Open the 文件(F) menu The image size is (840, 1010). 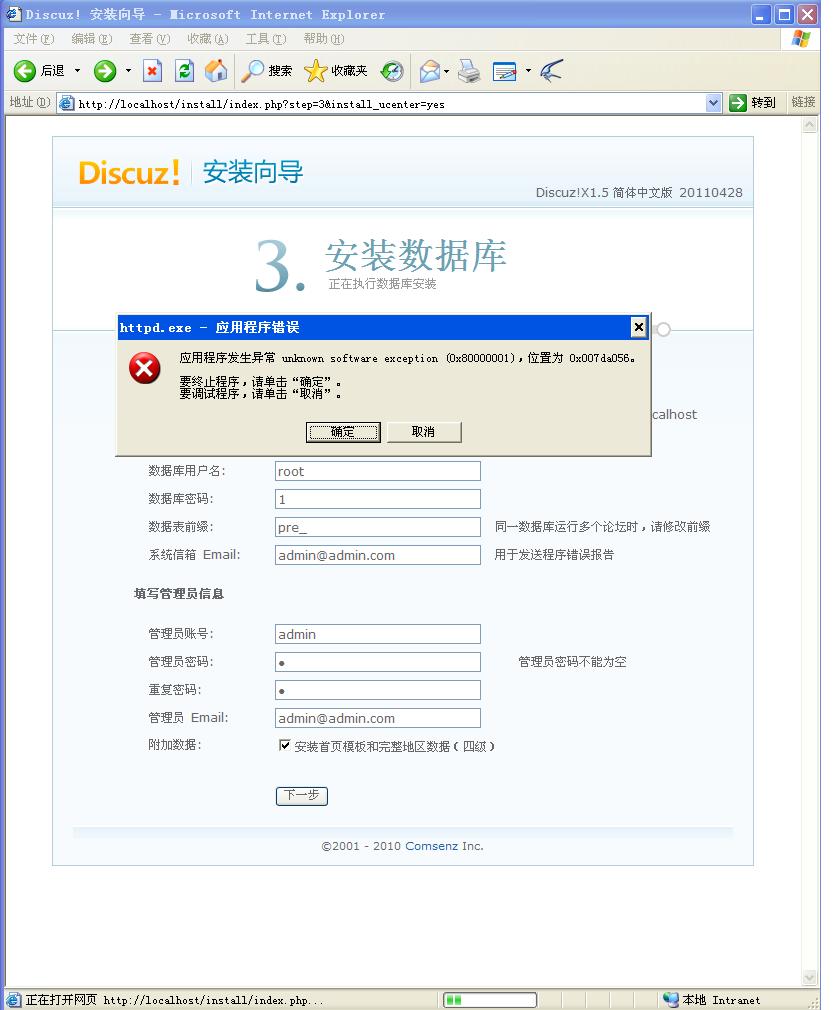[x=33, y=39]
